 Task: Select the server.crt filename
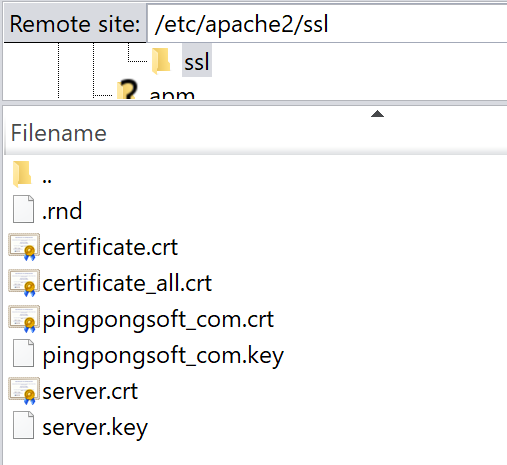tap(90, 391)
